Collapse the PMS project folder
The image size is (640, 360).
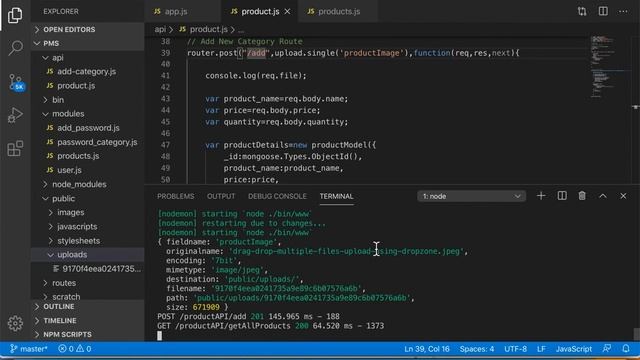click(87, 43)
